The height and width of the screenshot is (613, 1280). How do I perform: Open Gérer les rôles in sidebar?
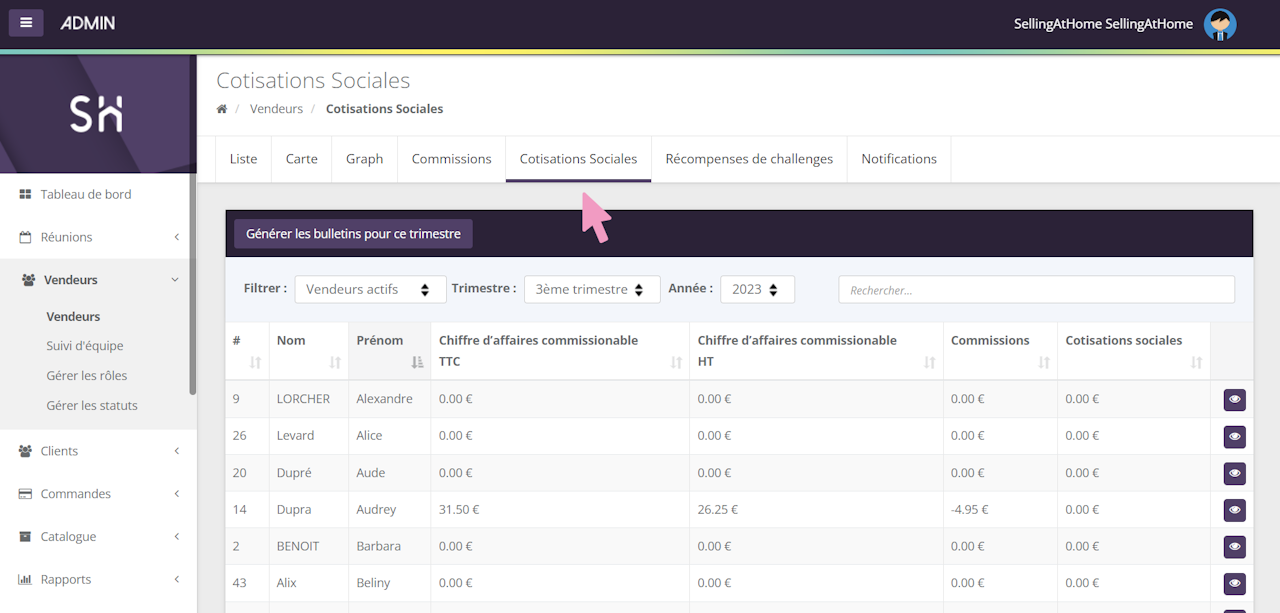(x=87, y=376)
